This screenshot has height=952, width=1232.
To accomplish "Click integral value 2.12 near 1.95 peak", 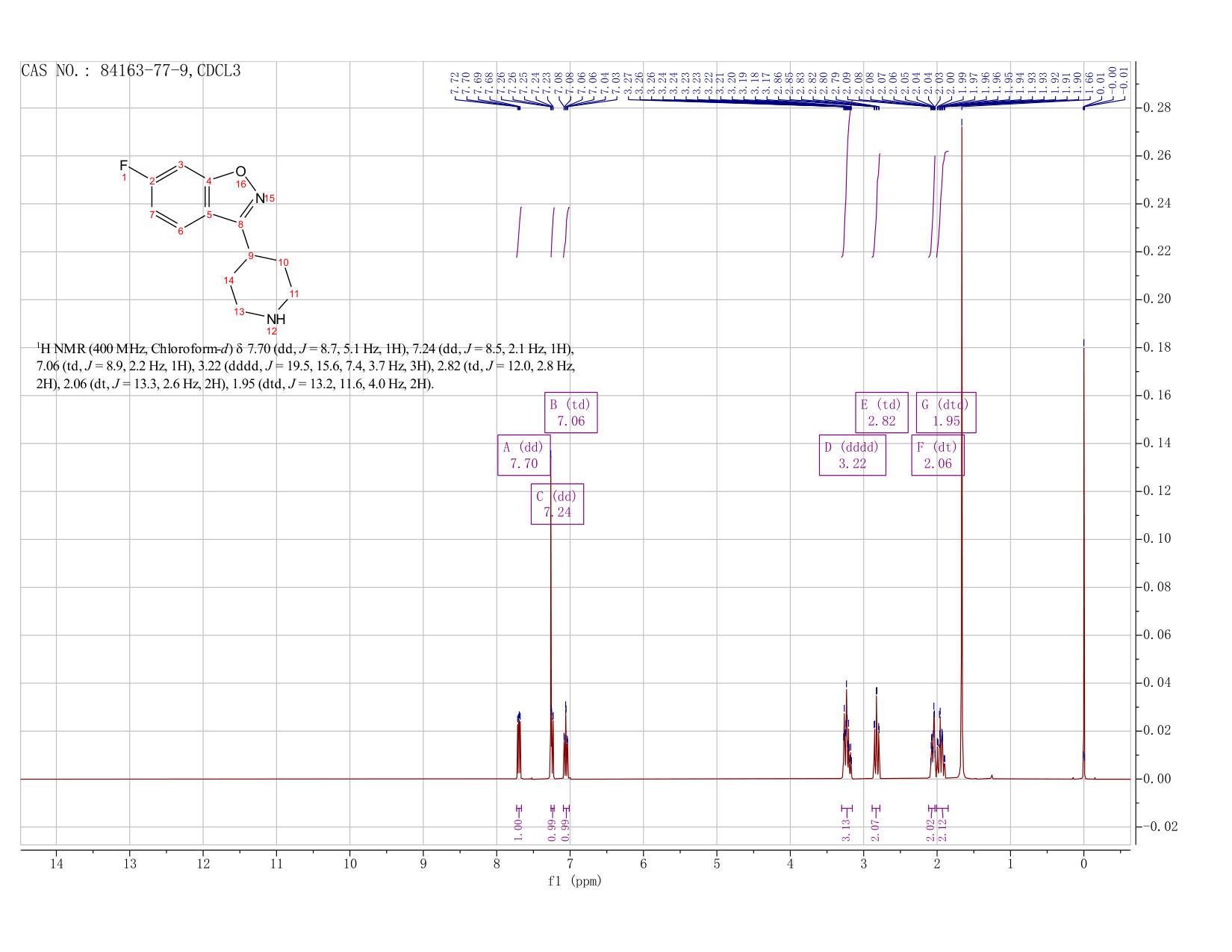I will tap(942, 830).
